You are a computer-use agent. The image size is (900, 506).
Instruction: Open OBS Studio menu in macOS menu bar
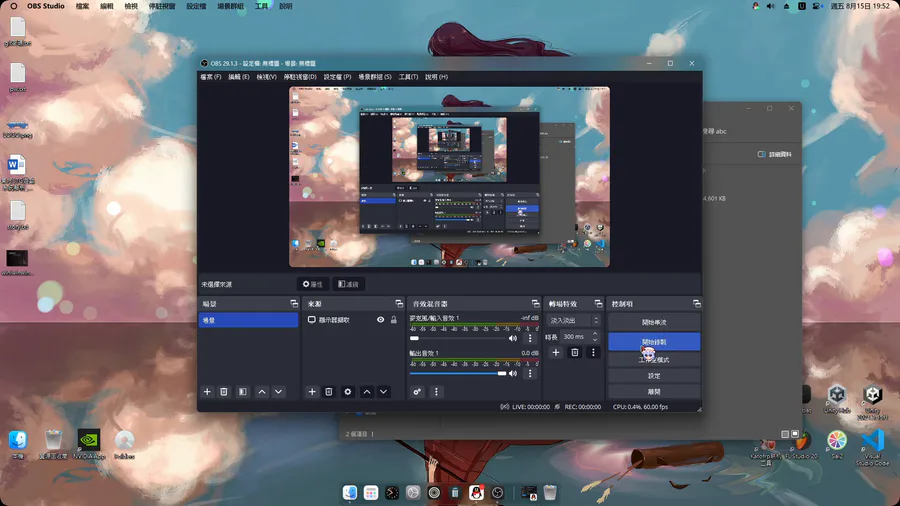click(x=45, y=6)
